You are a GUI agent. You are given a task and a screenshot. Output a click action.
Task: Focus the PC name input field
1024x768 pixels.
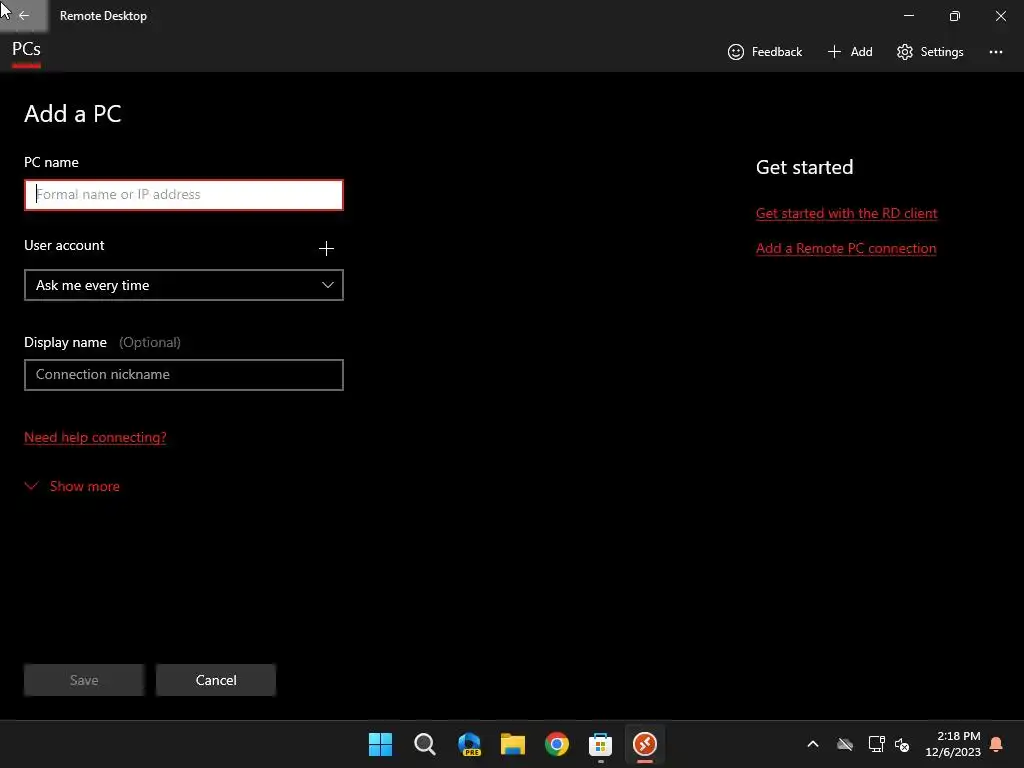click(184, 195)
